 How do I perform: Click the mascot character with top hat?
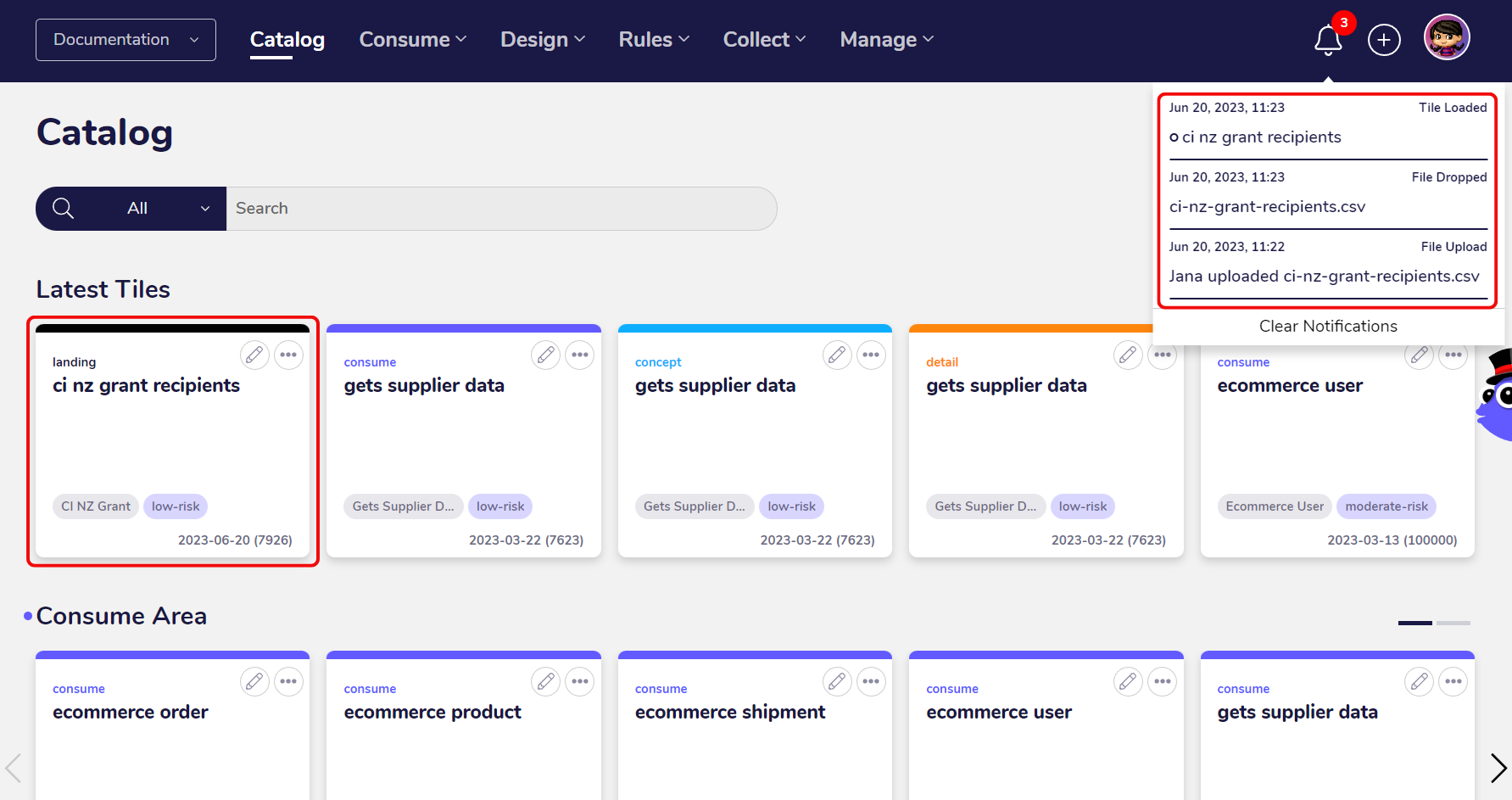click(1496, 394)
